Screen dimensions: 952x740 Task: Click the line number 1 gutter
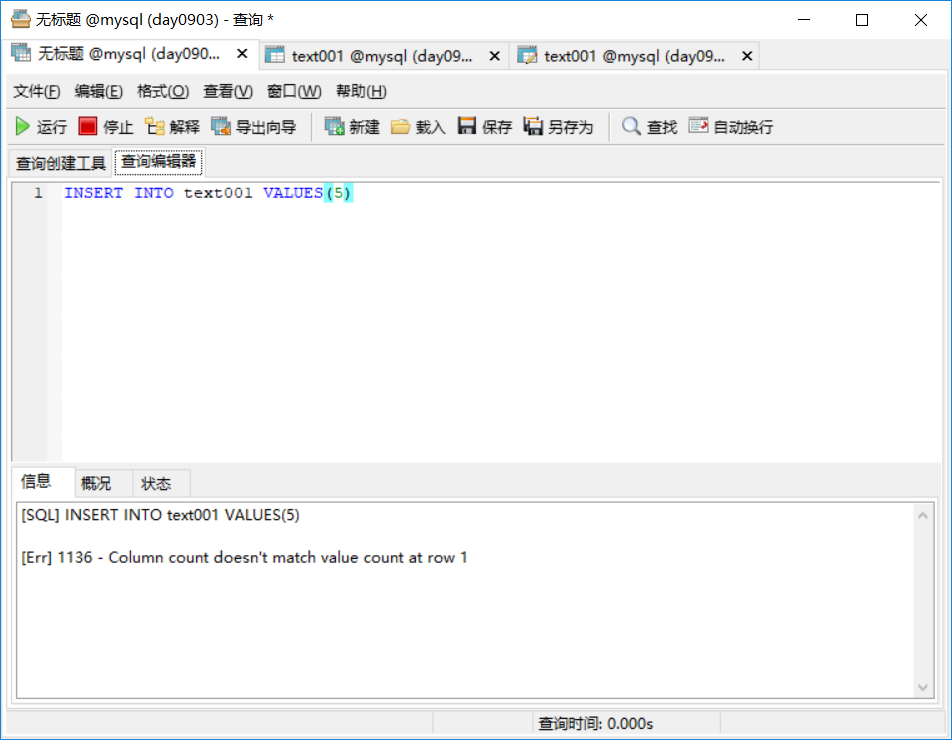38,193
